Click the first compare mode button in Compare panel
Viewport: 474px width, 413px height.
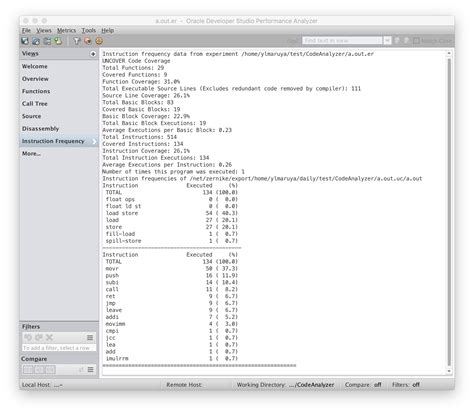tap(28, 370)
